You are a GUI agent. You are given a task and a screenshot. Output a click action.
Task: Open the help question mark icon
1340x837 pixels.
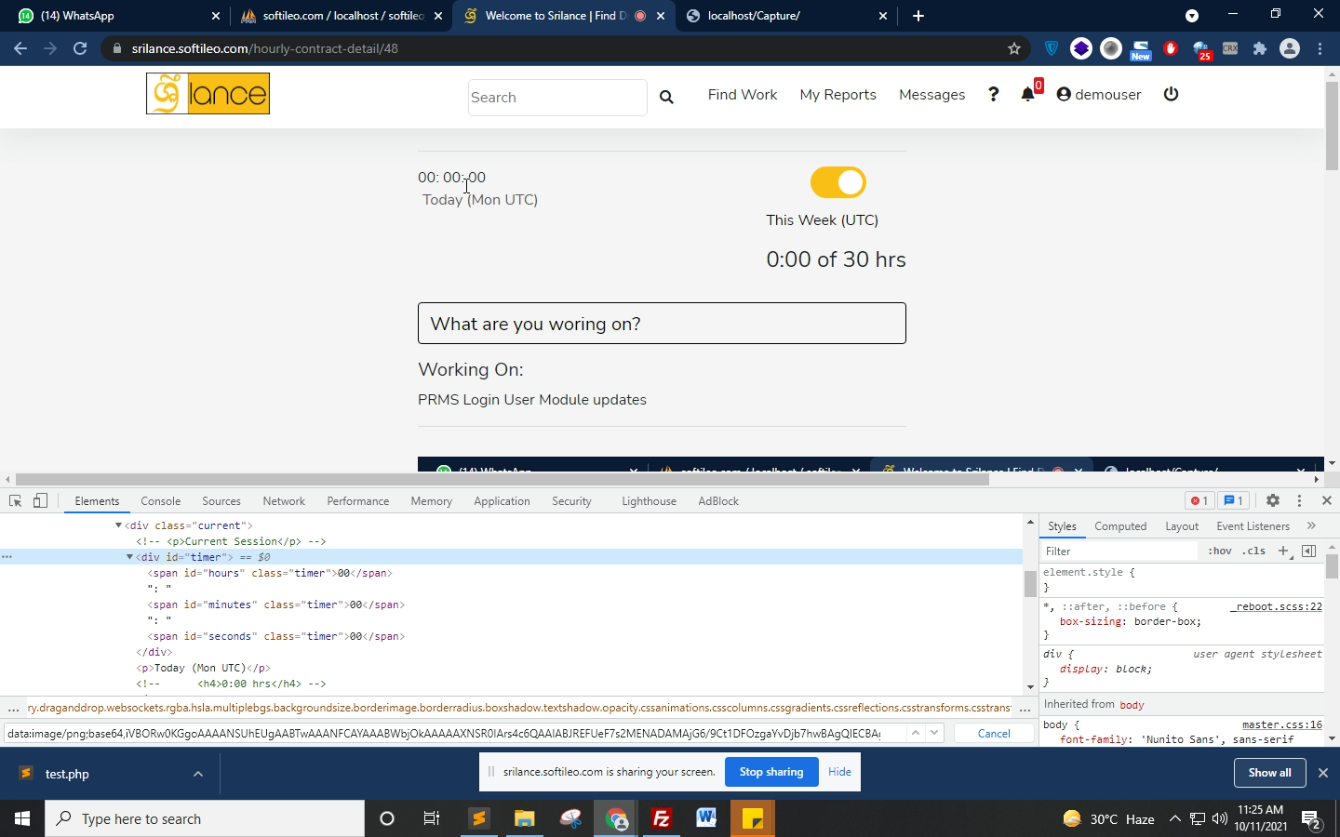993,94
